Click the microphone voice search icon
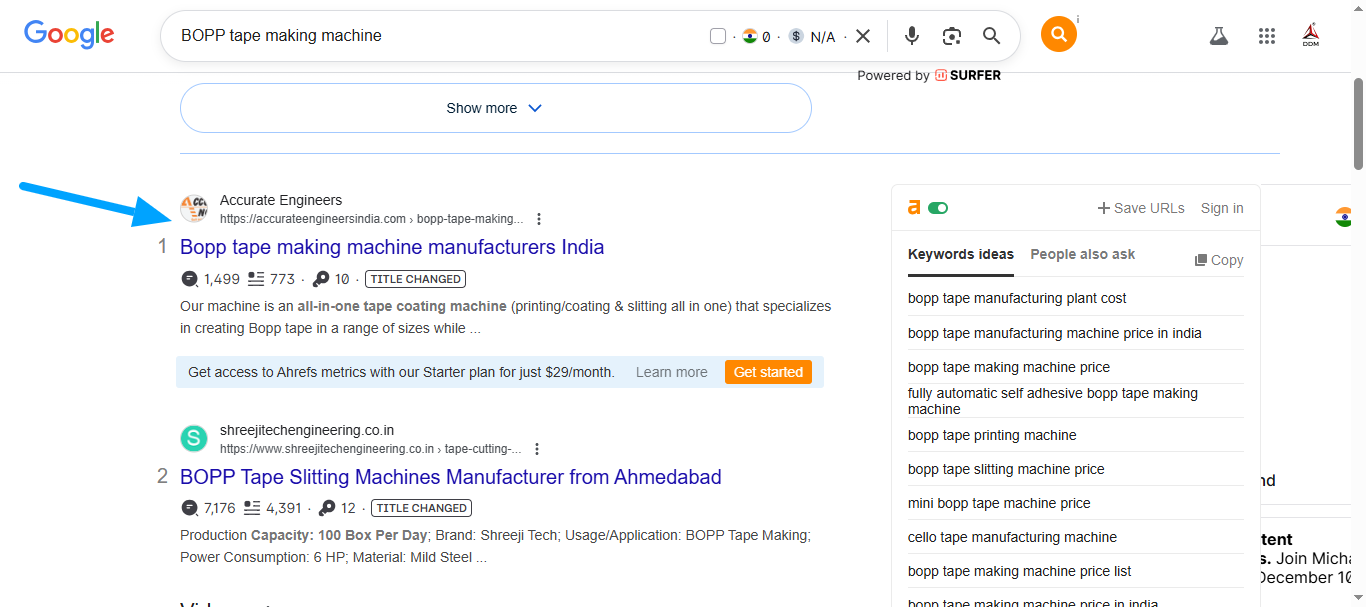 pyautogui.click(x=911, y=36)
